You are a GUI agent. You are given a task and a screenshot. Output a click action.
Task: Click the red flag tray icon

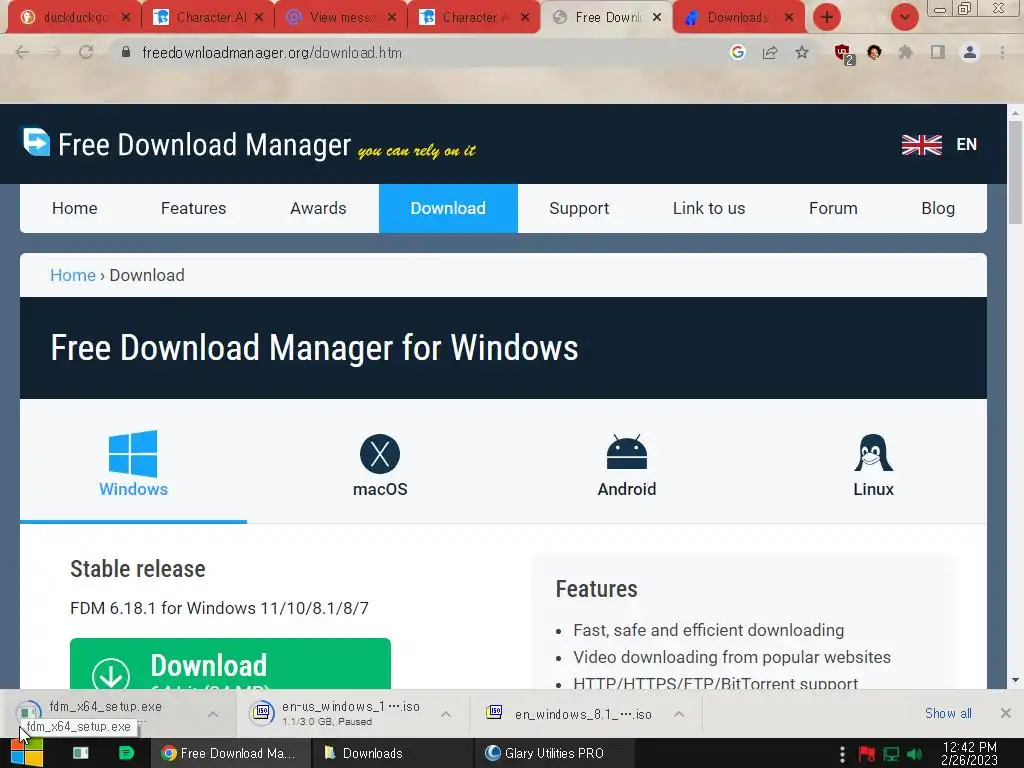867,754
